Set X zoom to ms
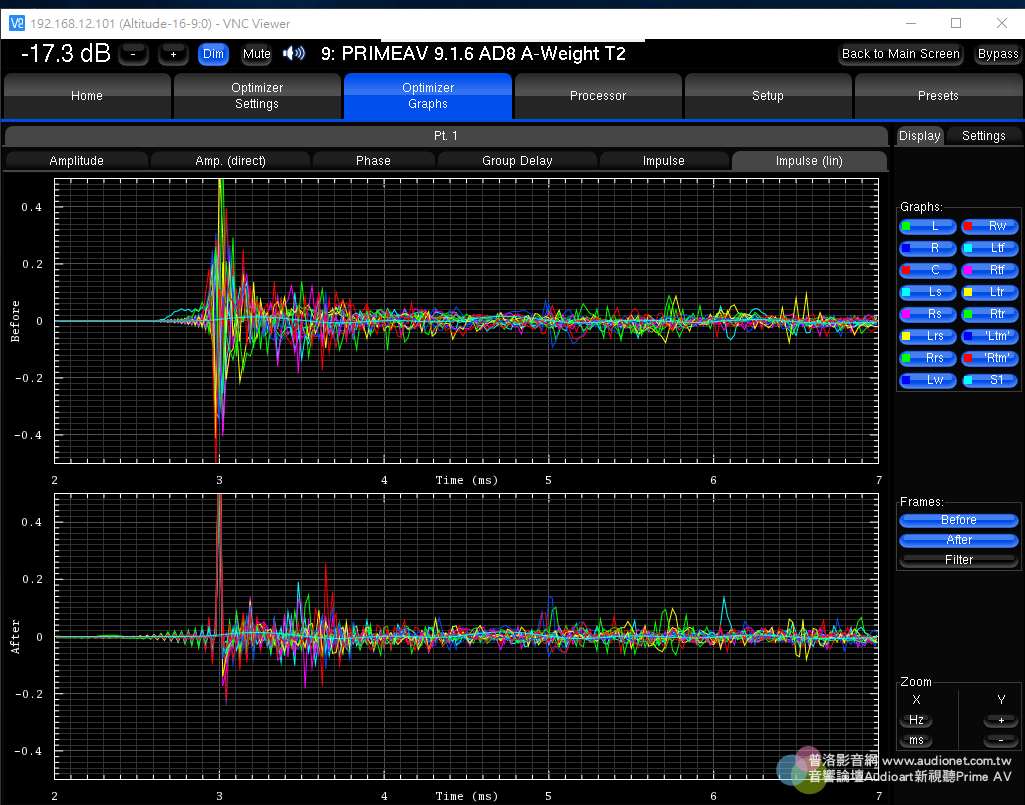This screenshot has width=1025, height=805. click(916, 740)
